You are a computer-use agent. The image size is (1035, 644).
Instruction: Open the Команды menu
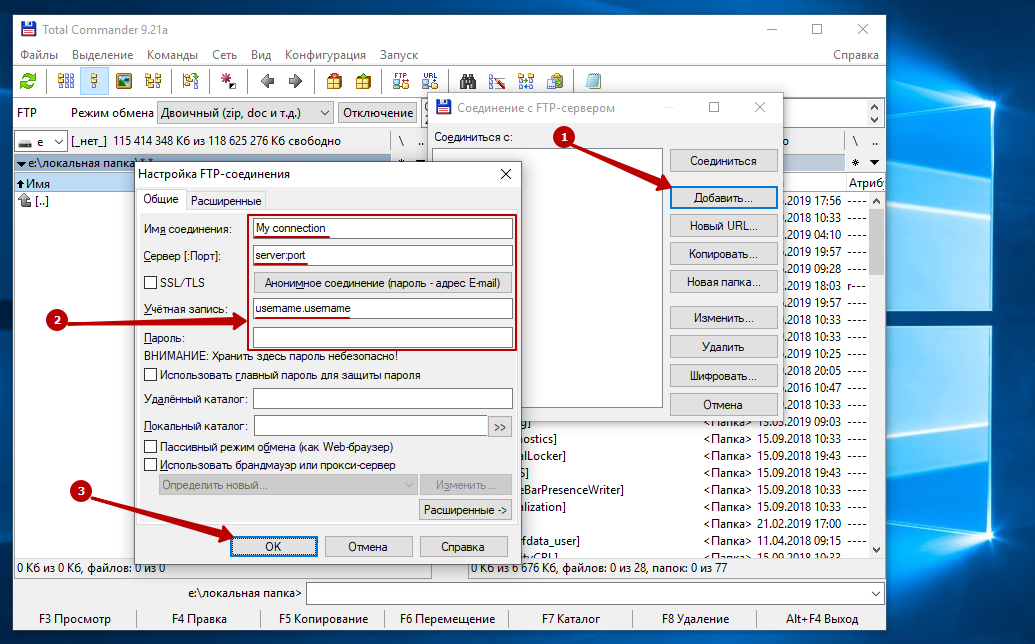point(172,55)
